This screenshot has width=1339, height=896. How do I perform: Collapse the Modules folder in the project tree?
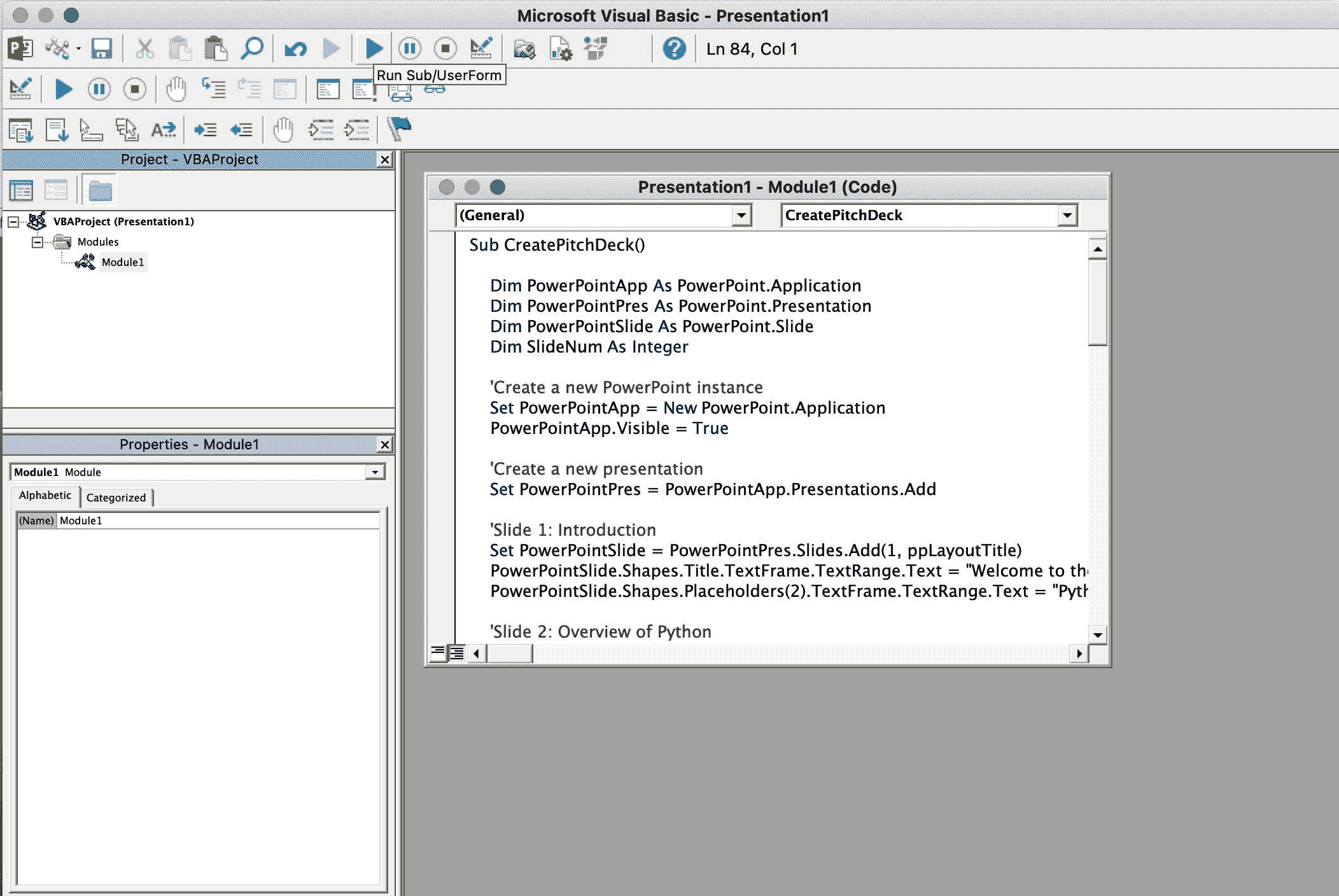tap(37, 242)
